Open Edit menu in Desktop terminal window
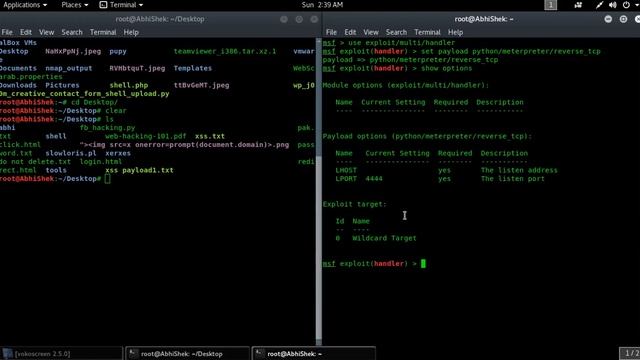 click(25, 32)
